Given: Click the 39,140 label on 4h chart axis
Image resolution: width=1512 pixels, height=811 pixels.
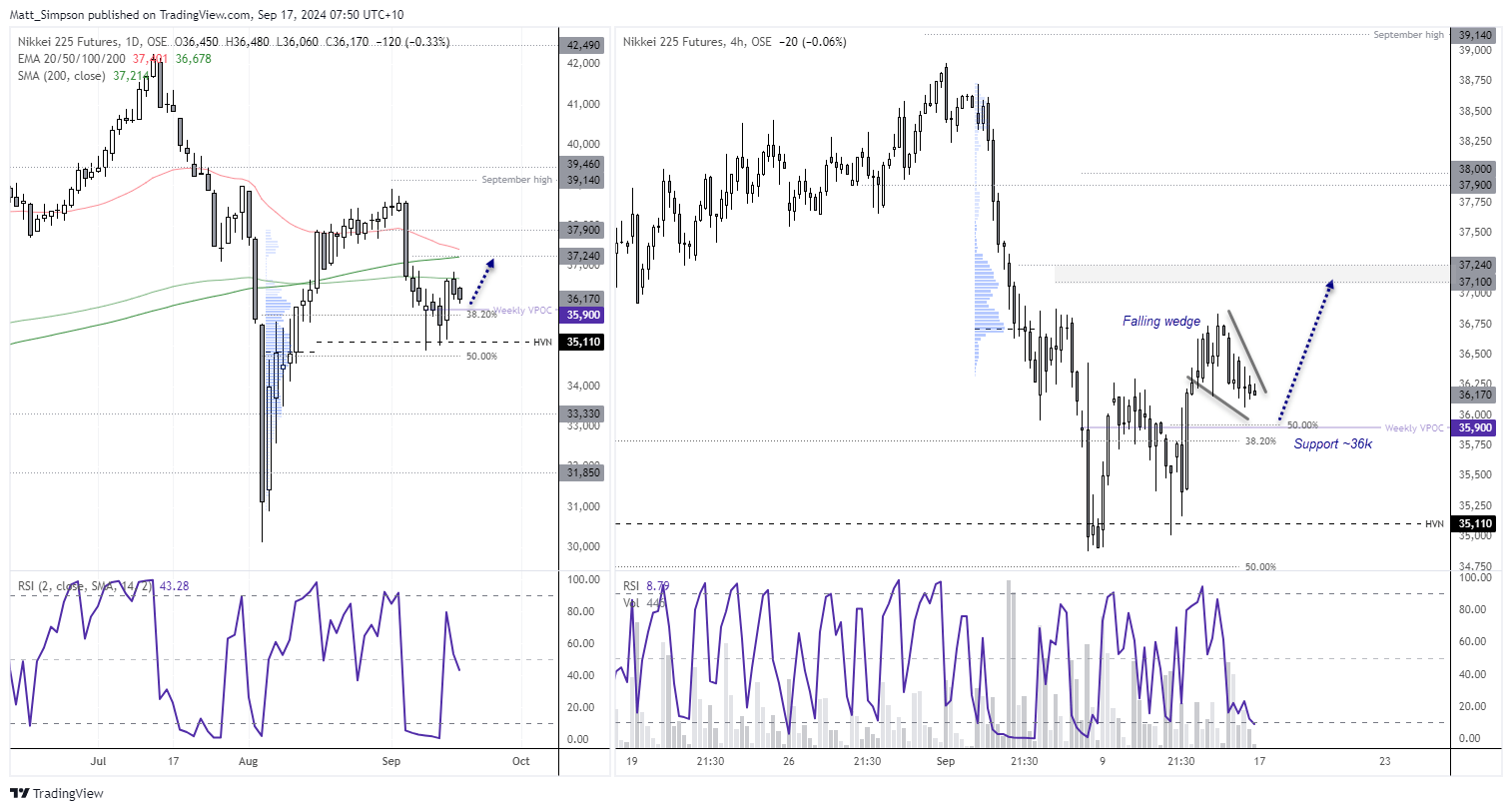Looking at the screenshot, I should tap(1476, 34).
